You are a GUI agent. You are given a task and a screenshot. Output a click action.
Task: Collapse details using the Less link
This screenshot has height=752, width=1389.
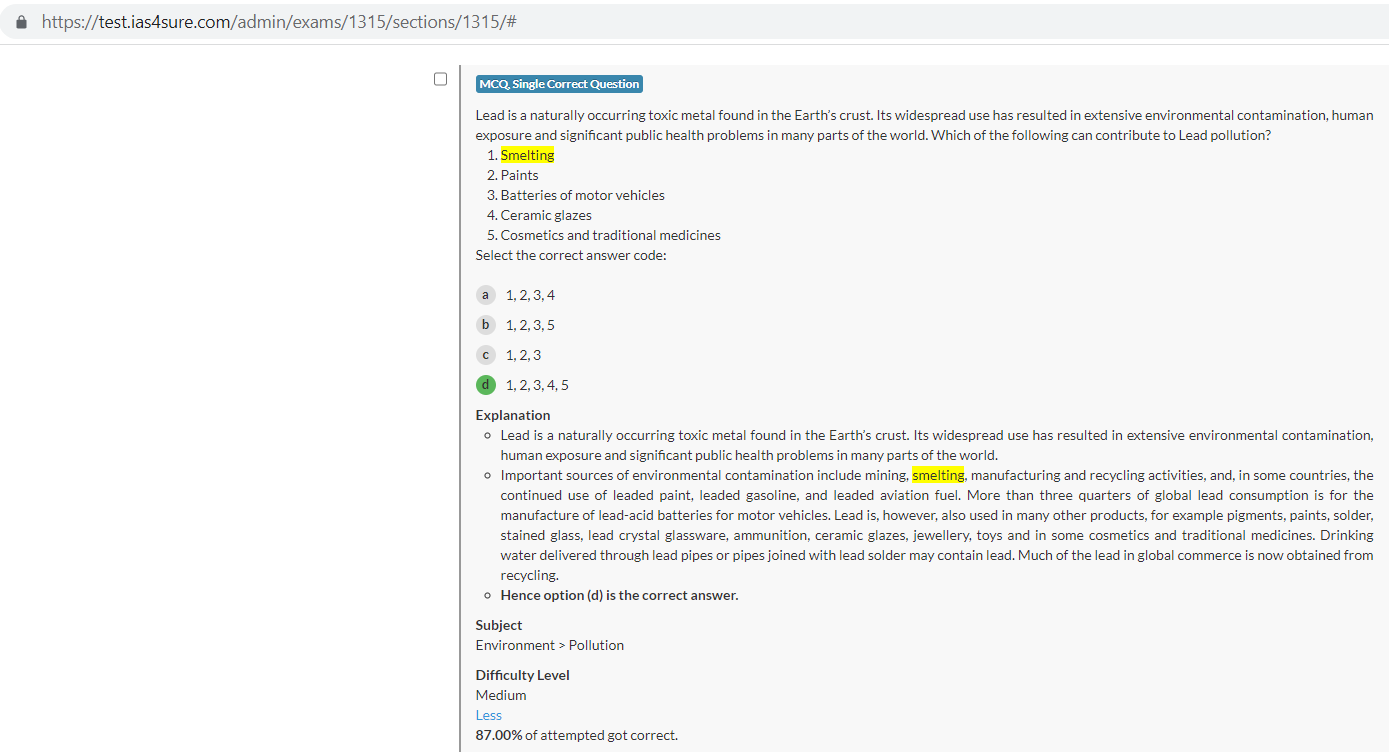point(488,715)
